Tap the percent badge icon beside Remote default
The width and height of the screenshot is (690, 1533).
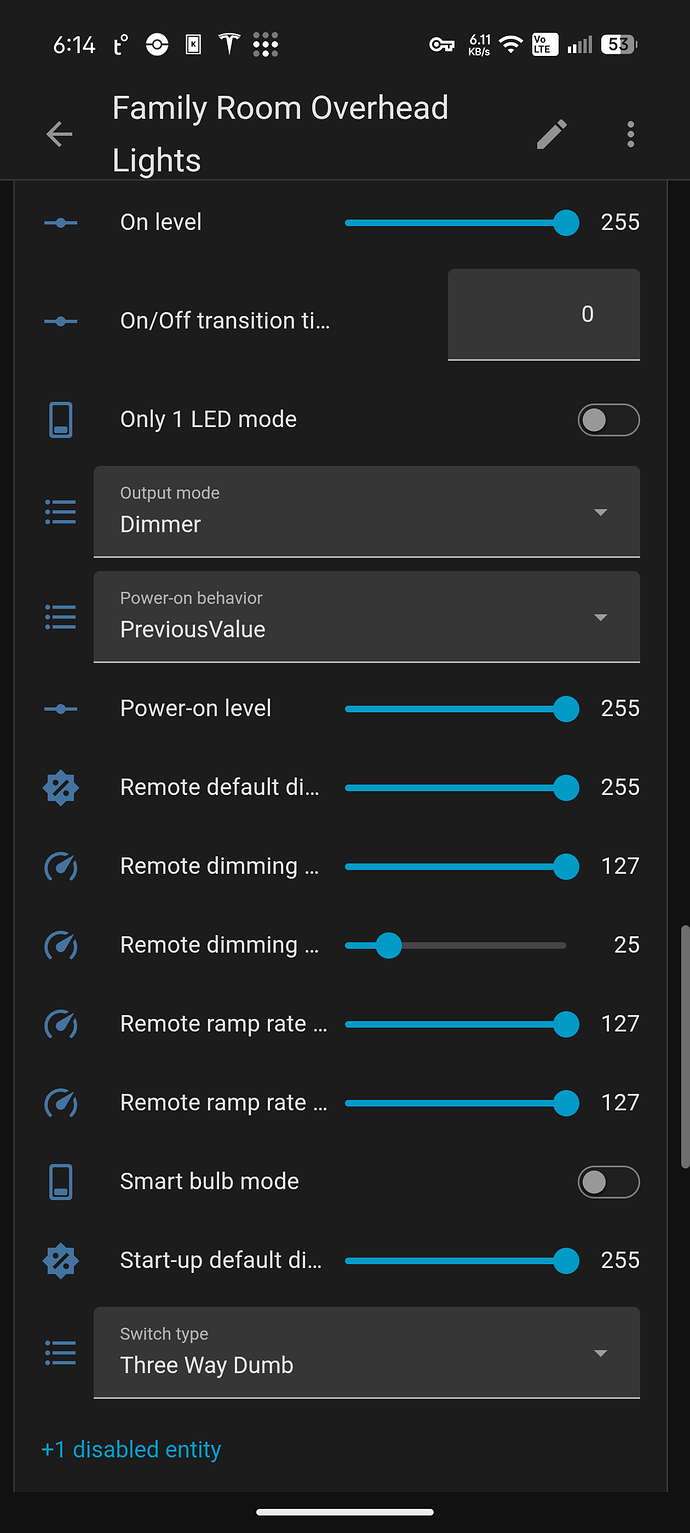(x=61, y=787)
